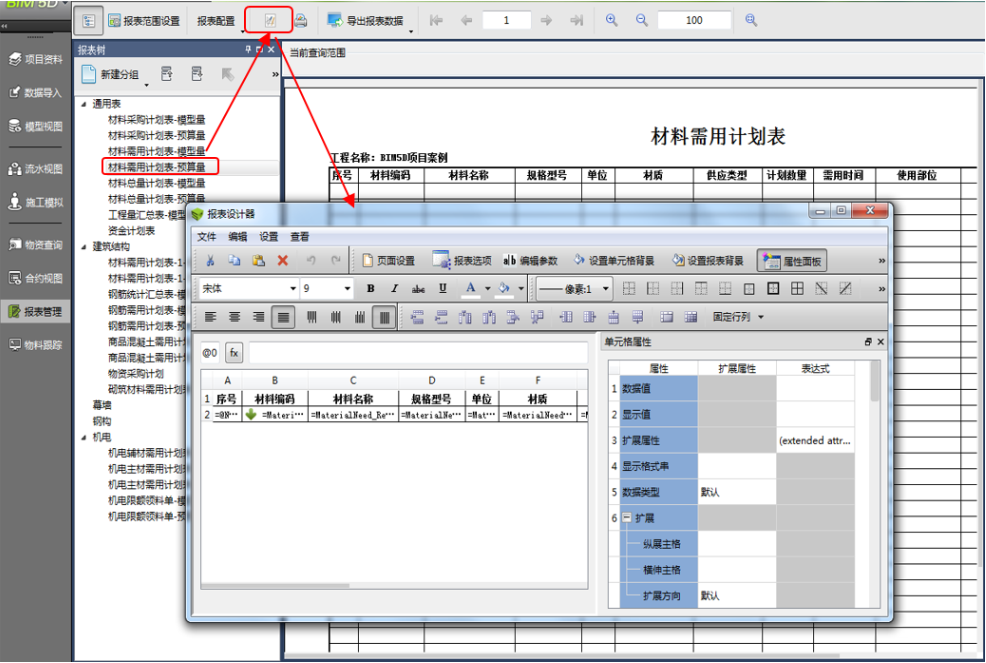The height and width of the screenshot is (663, 986).
Task: Click the Redo arrow icon
Action: pyautogui.click(x=336, y=260)
